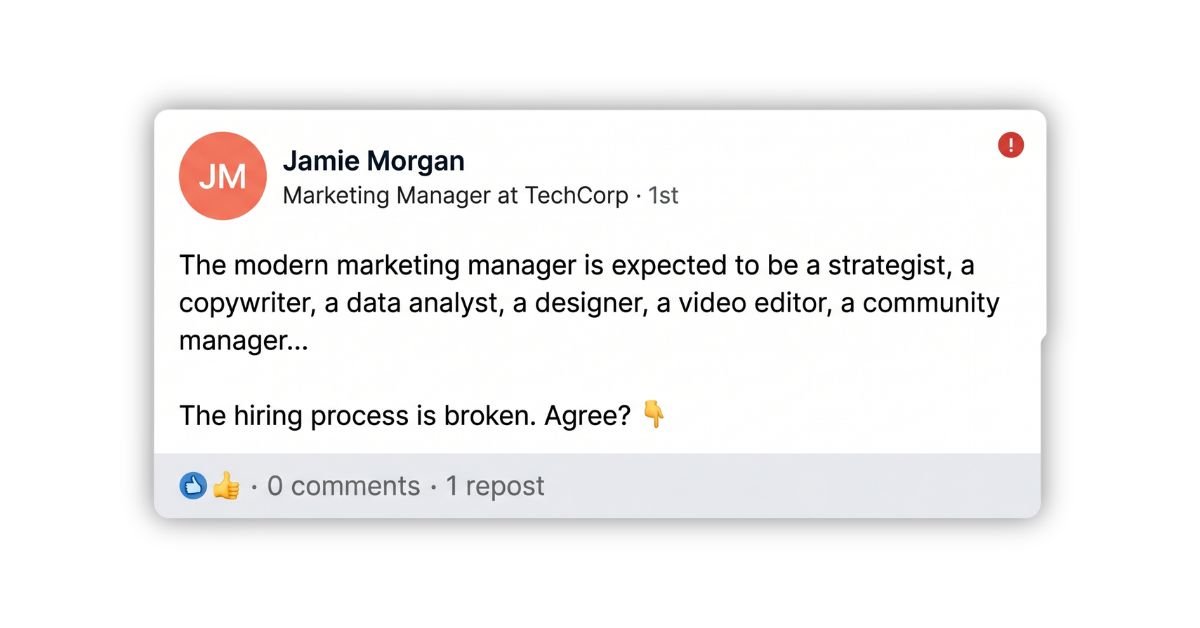
Task: Open the JM profile avatar
Action: (222, 176)
